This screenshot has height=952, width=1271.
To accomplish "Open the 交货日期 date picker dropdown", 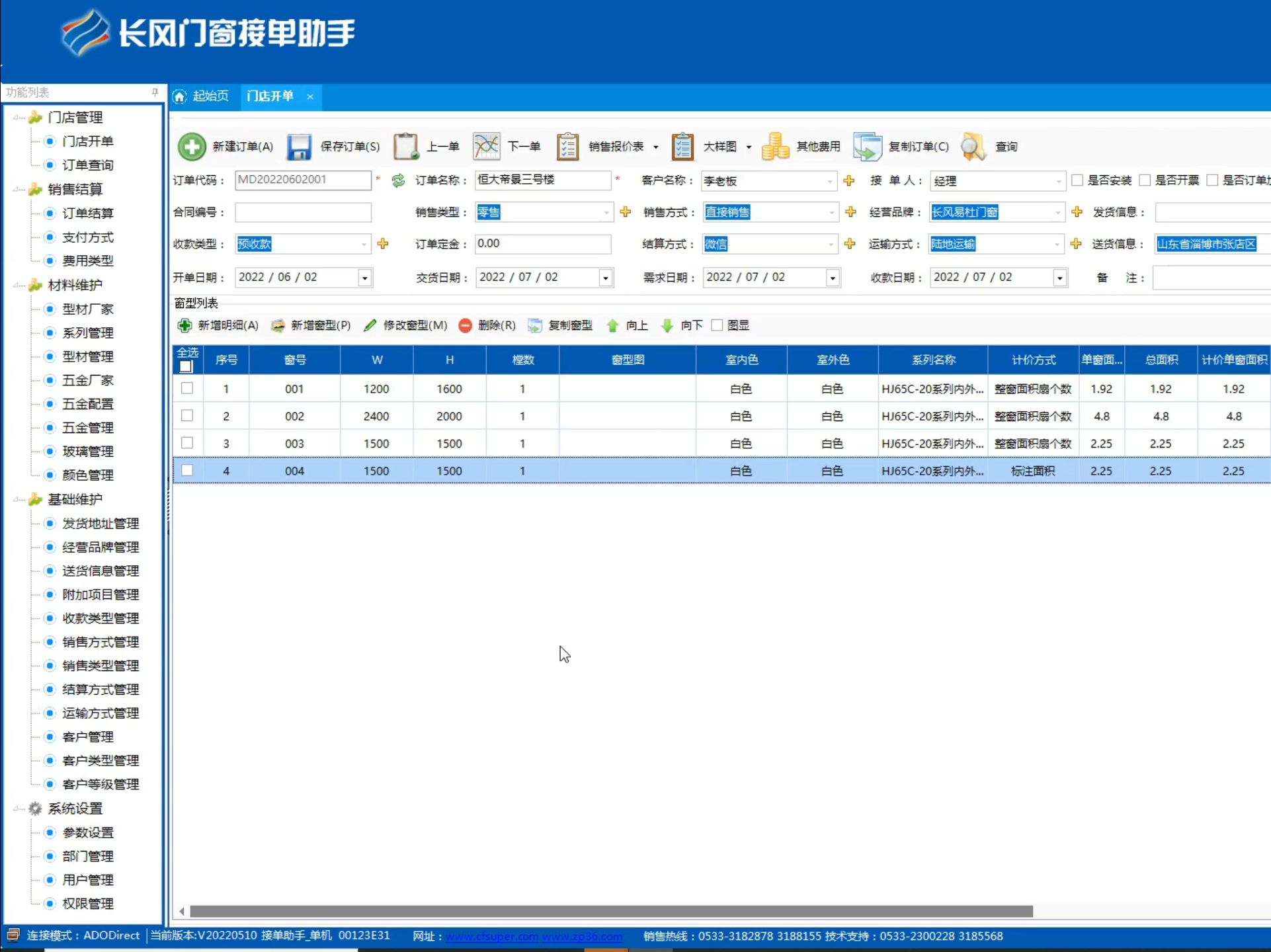I will [x=604, y=277].
